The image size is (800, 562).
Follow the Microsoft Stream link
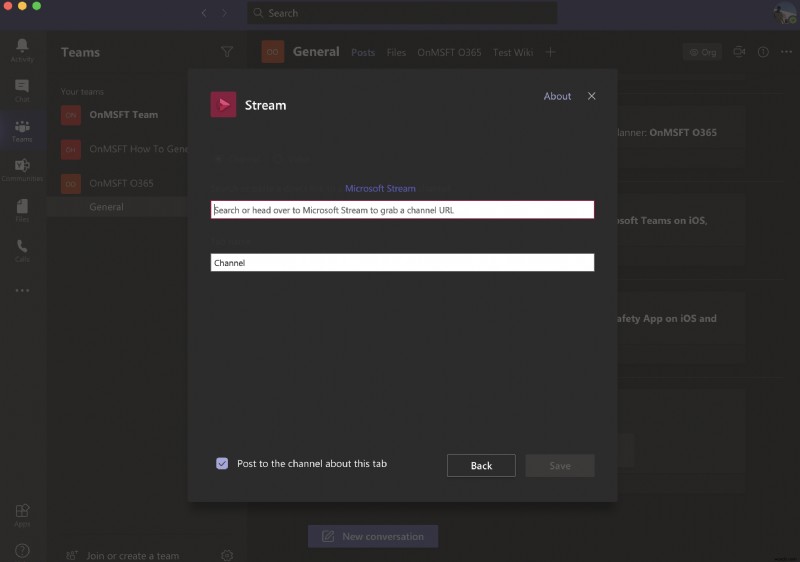pos(380,188)
